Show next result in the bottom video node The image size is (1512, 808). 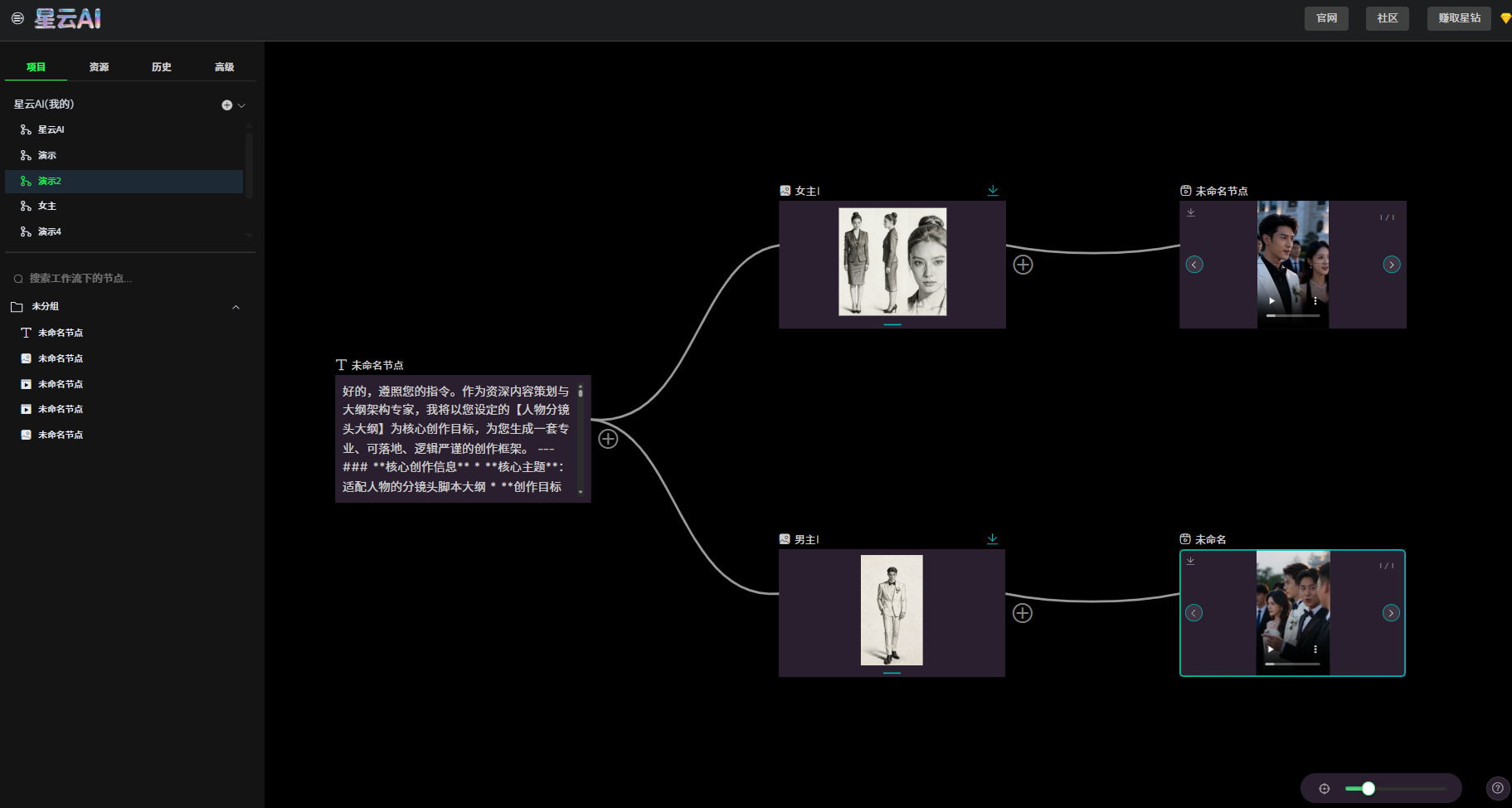(1391, 613)
